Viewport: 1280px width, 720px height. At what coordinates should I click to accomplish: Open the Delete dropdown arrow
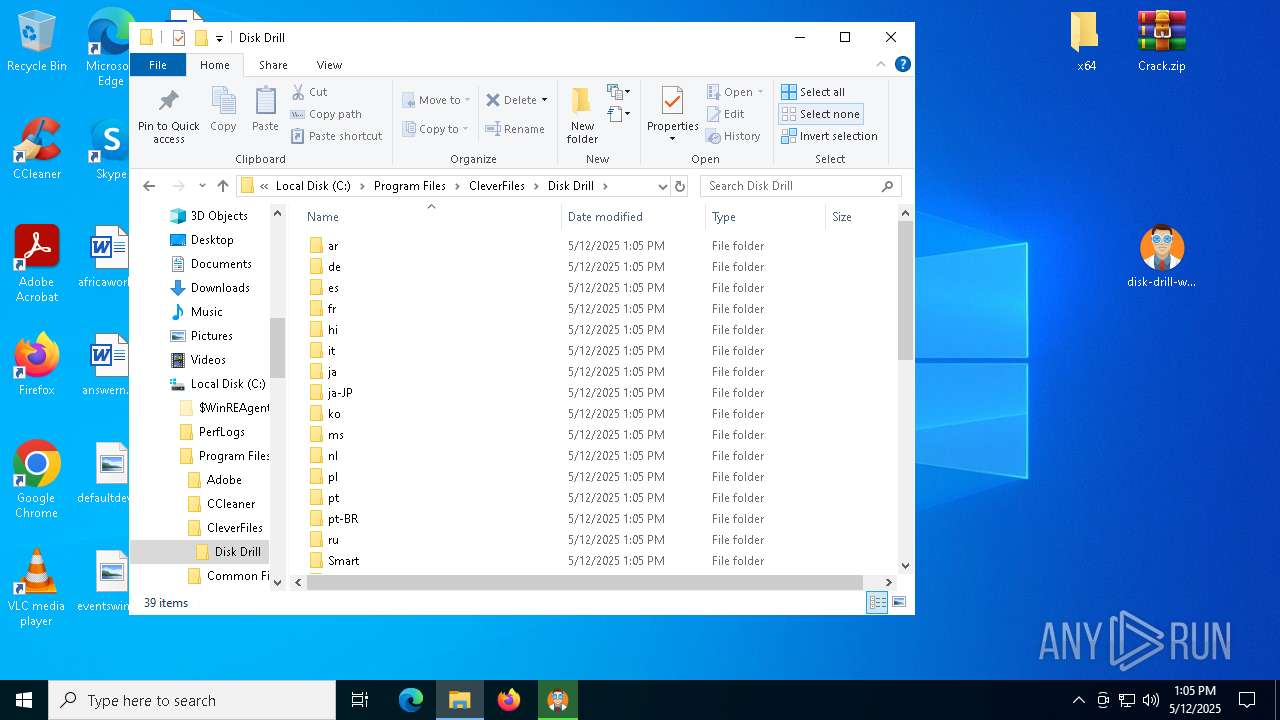coord(544,100)
